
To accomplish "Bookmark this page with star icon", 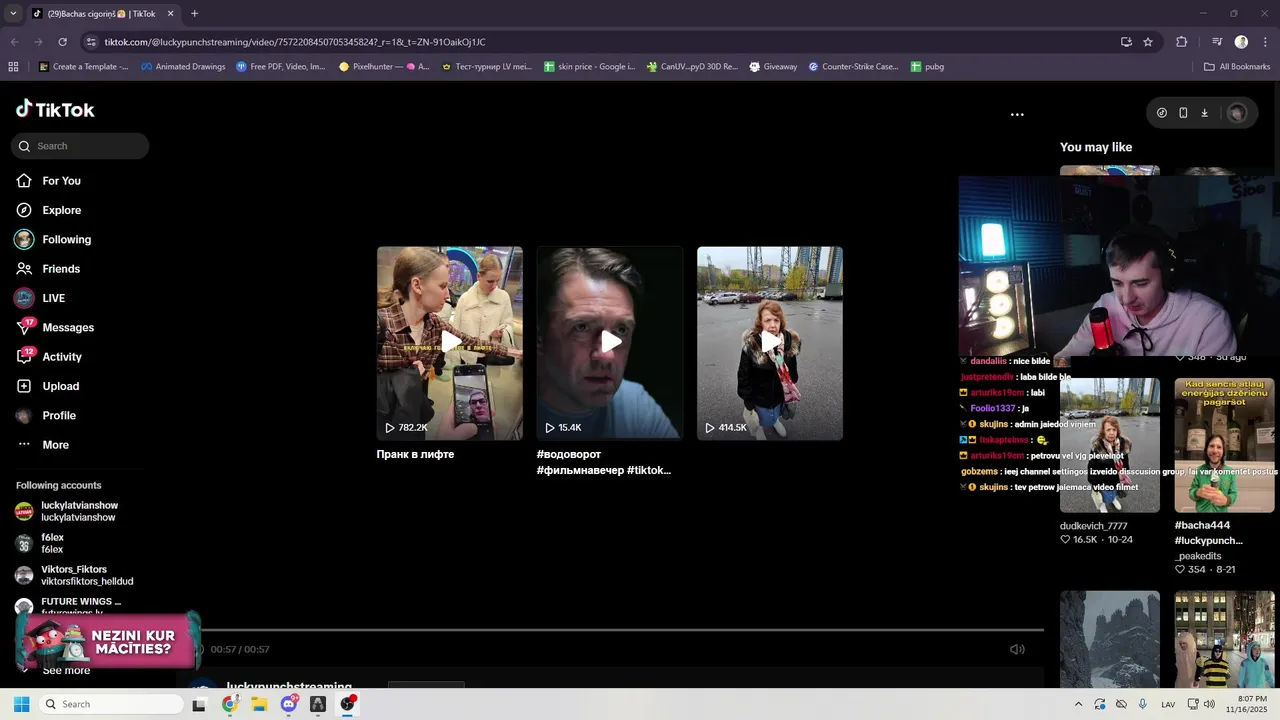I will click(1148, 42).
